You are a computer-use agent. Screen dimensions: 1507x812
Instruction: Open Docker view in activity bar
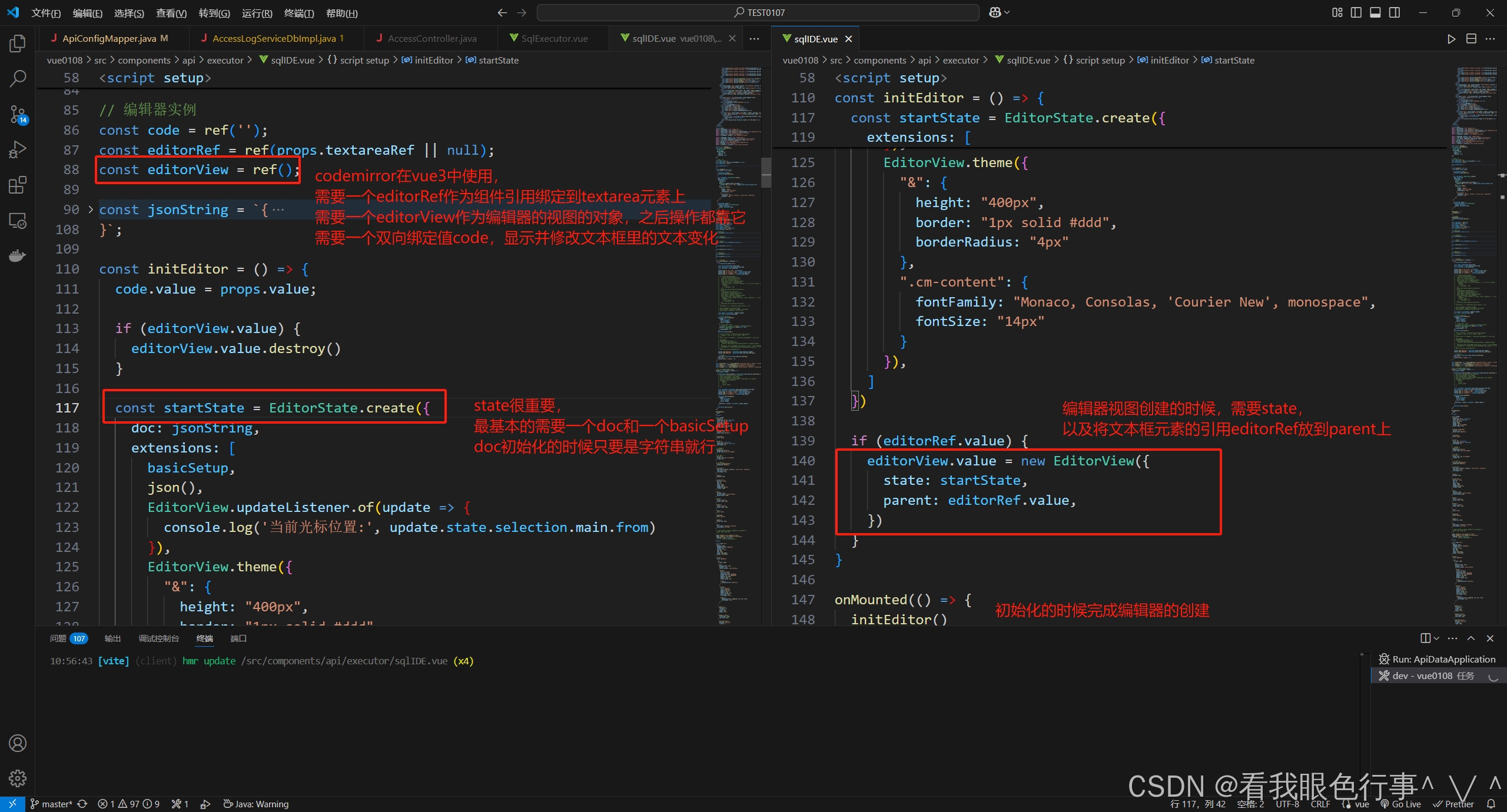(x=18, y=256)
